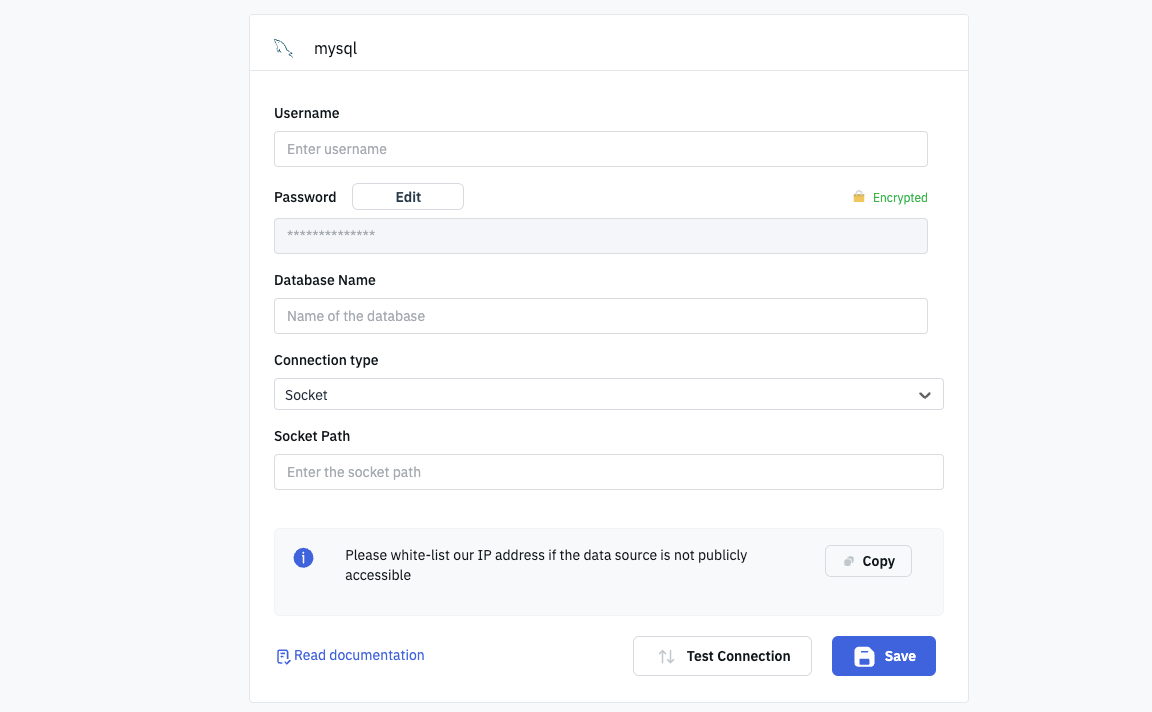Click the copy icon inside Copy button
Screen dimensions: 1152x712
point(849,561)
